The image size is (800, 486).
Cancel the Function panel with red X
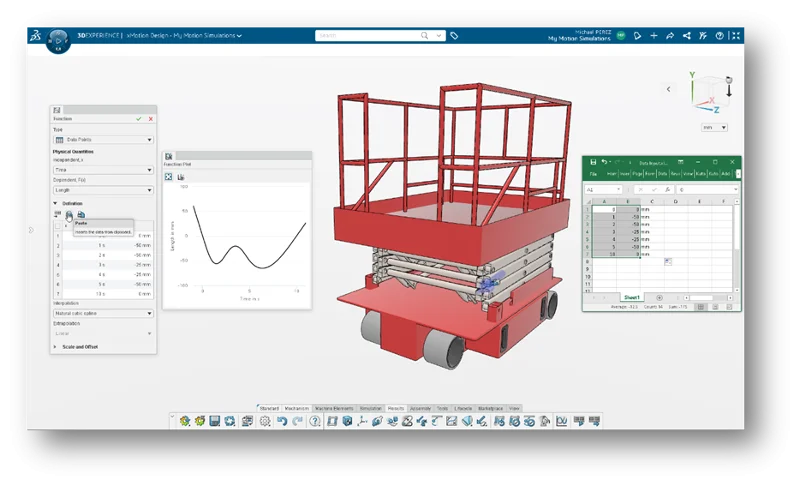point(150,119)
